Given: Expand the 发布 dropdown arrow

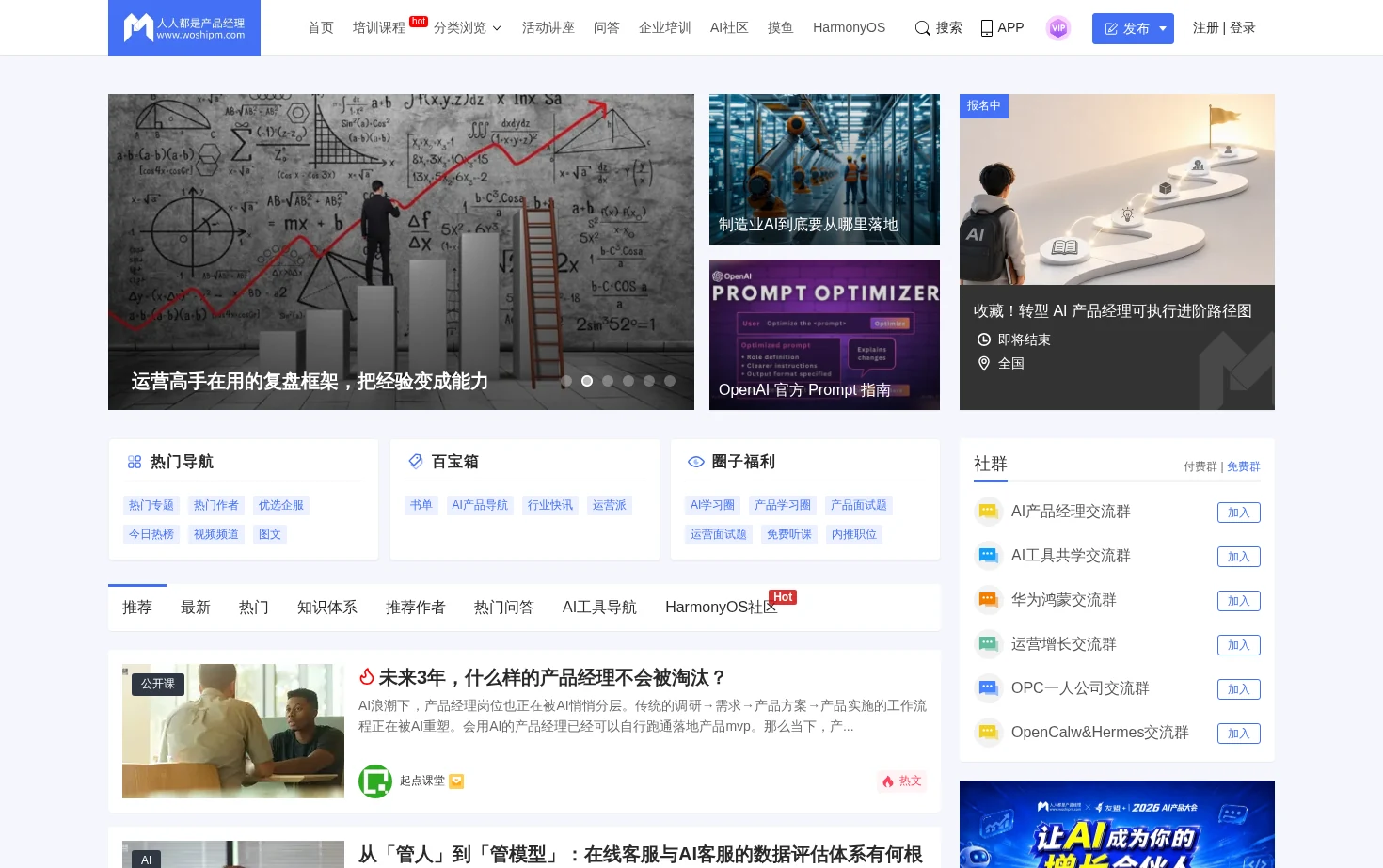Looking at the screenshot, I should 1163,28.
